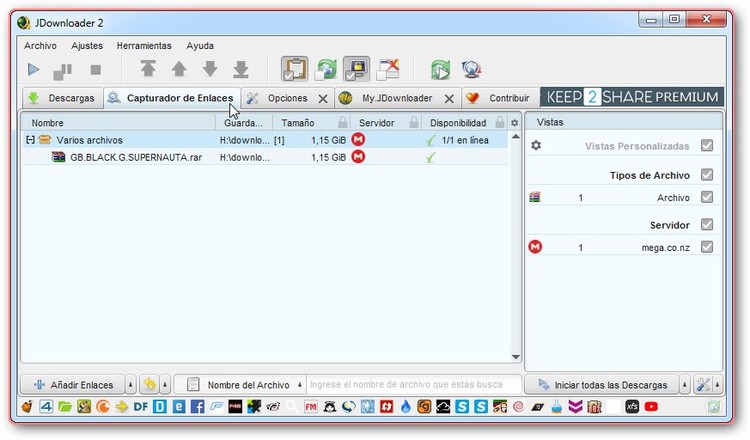Click the YouTube host icon

pyautogui.click(x=651, y=407)
